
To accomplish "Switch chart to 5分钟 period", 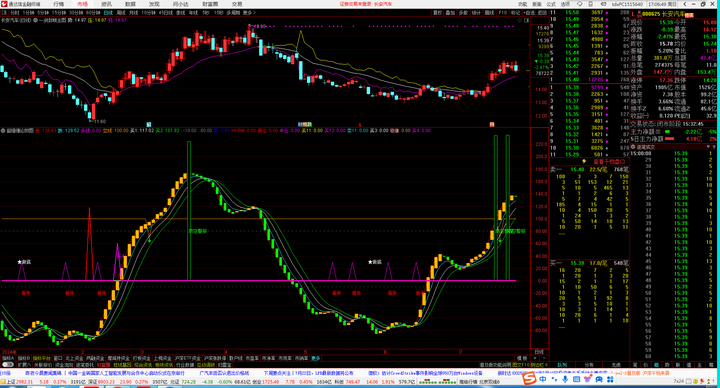I will (43, 13).
